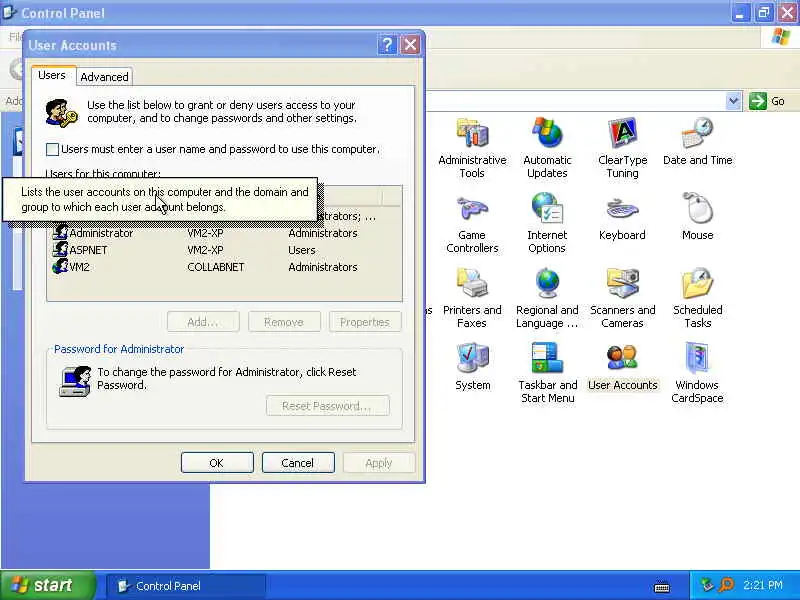This screenshot has height=600, width=800.
Task: Open System properties icon
Action: [472, 366]
